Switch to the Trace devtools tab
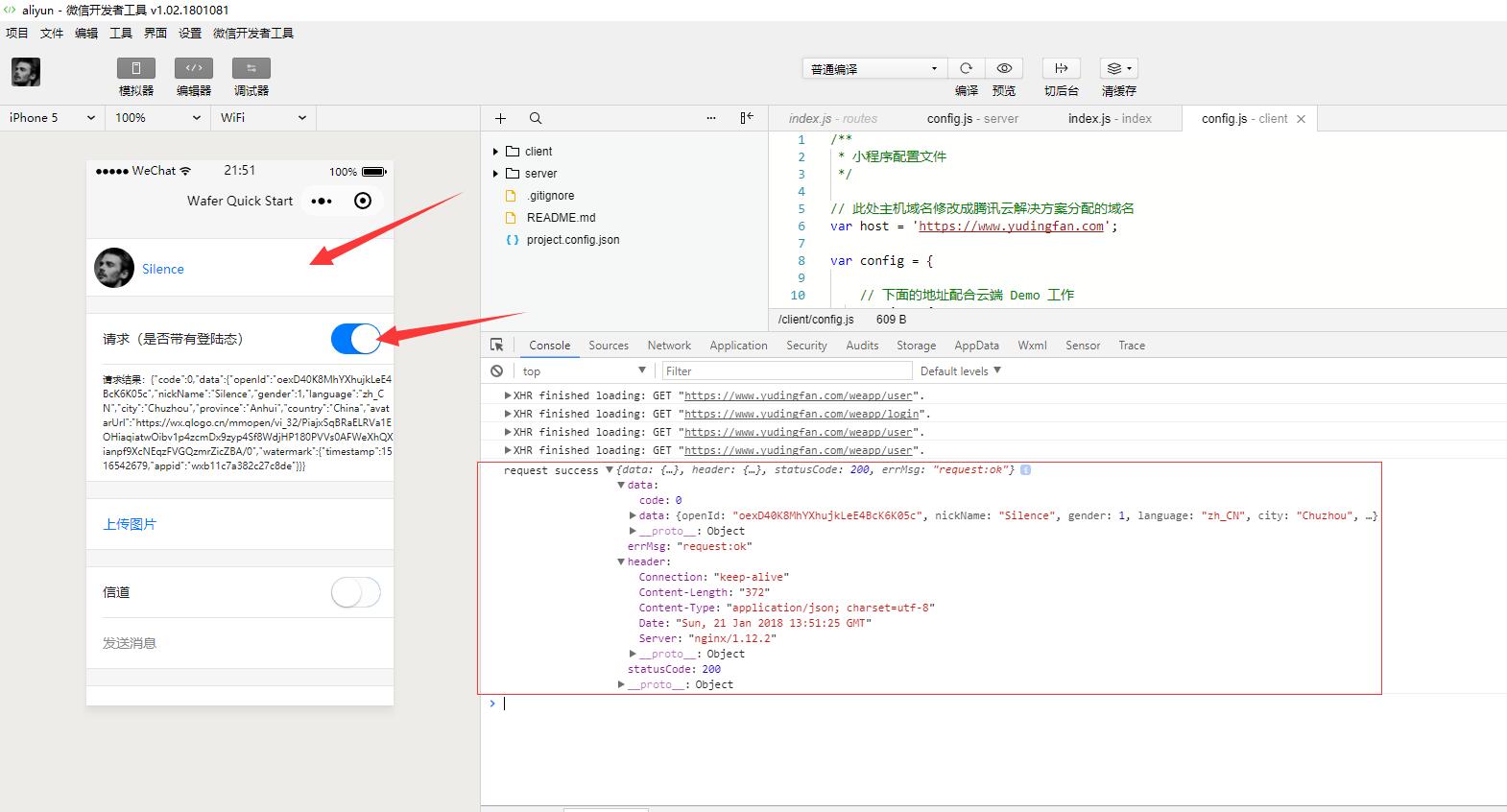1507x812 pixels. point(1132,345)
